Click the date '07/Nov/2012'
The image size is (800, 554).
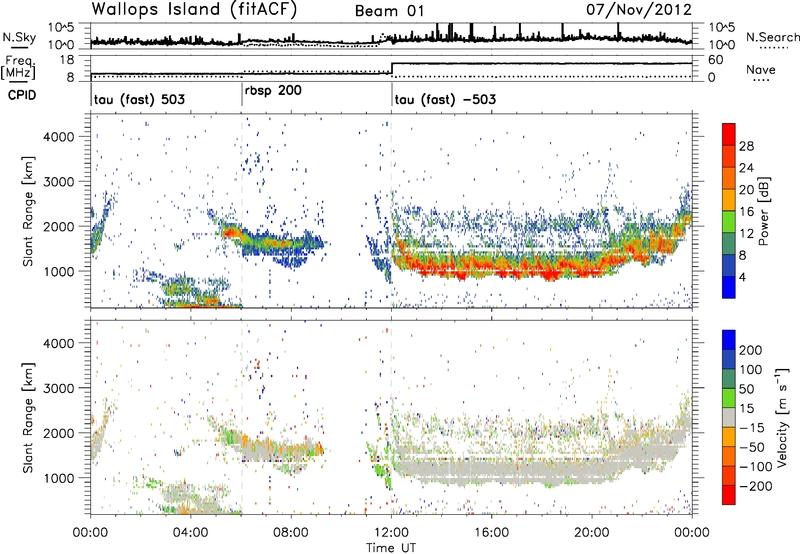(639, 9)
